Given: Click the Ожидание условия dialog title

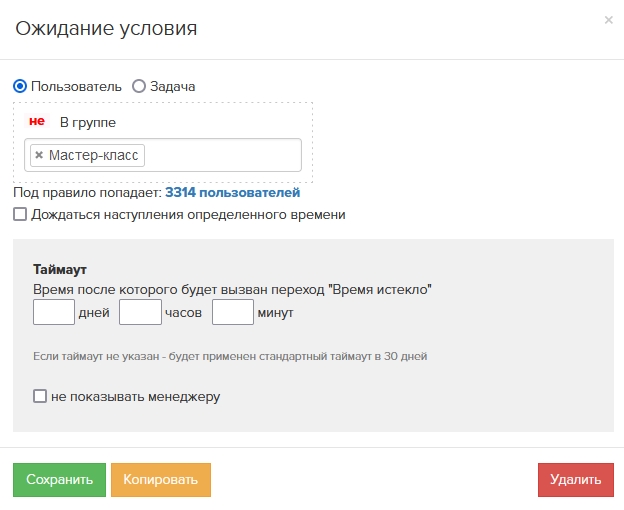Looking at the screenshot, I should point(106,28).
